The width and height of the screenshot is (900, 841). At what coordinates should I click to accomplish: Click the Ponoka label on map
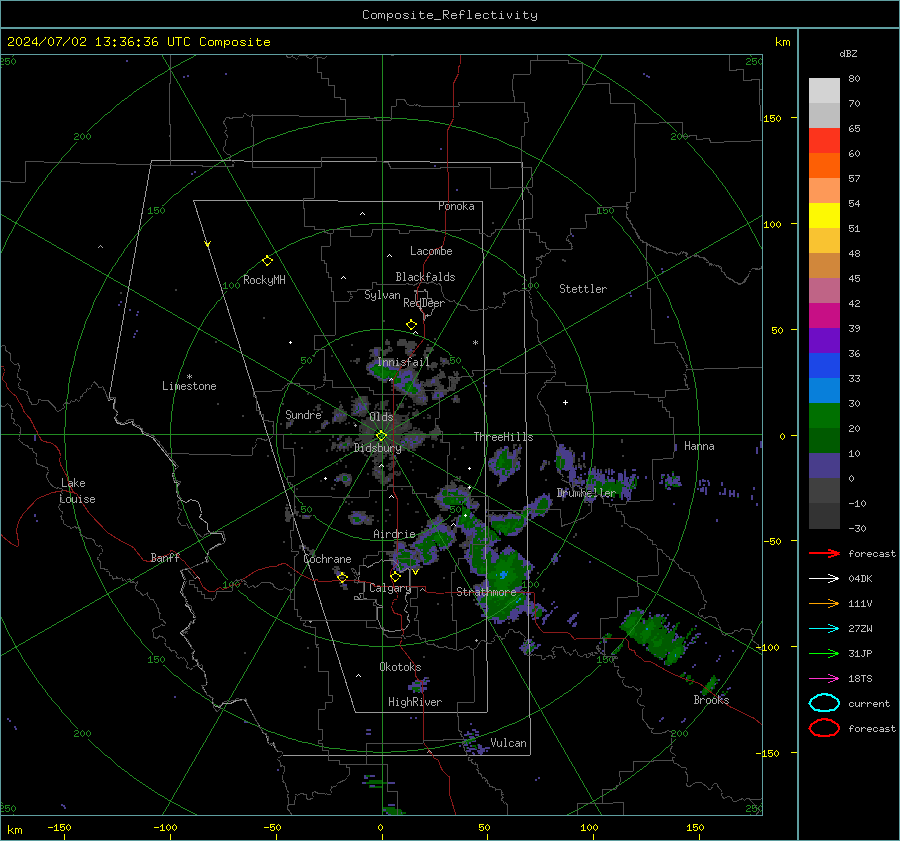456,206
